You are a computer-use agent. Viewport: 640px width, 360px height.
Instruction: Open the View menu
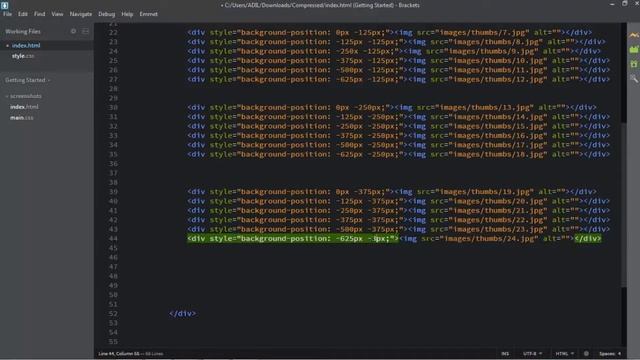click(57, 14)
